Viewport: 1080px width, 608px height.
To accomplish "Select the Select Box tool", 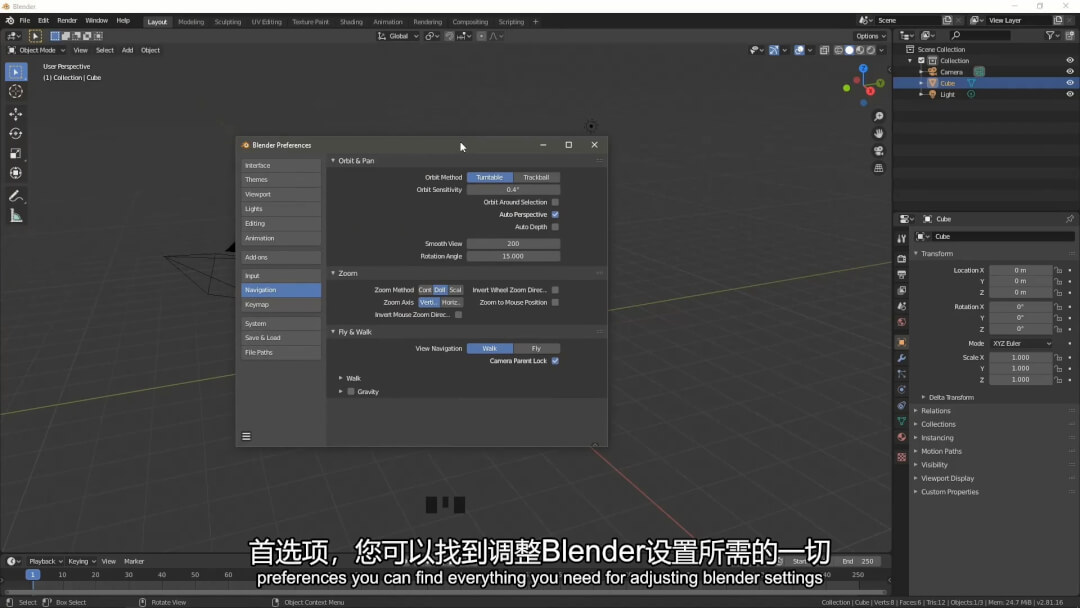I will click(x=16, y=72).
